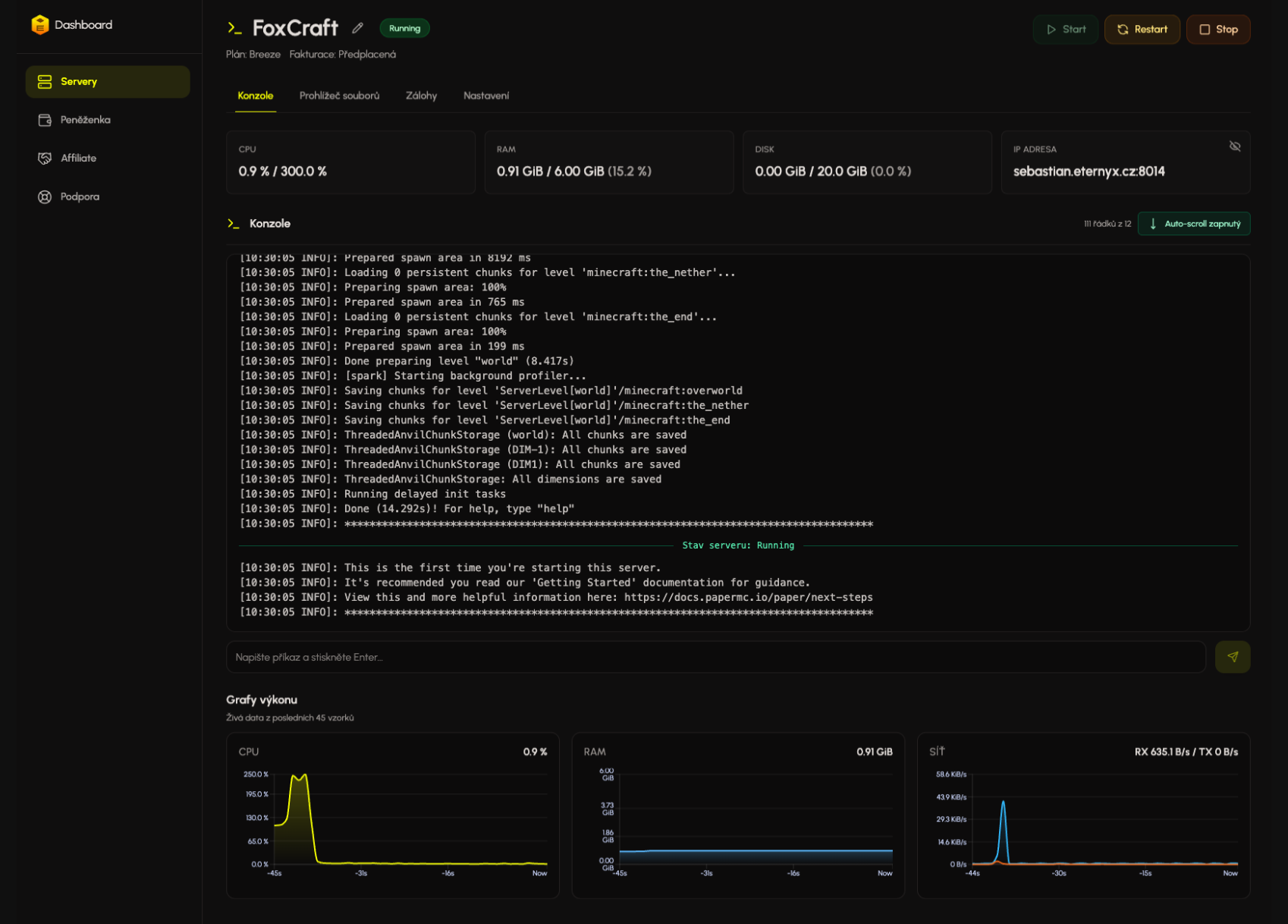Open the Nastavení tab

click(486, 96)
